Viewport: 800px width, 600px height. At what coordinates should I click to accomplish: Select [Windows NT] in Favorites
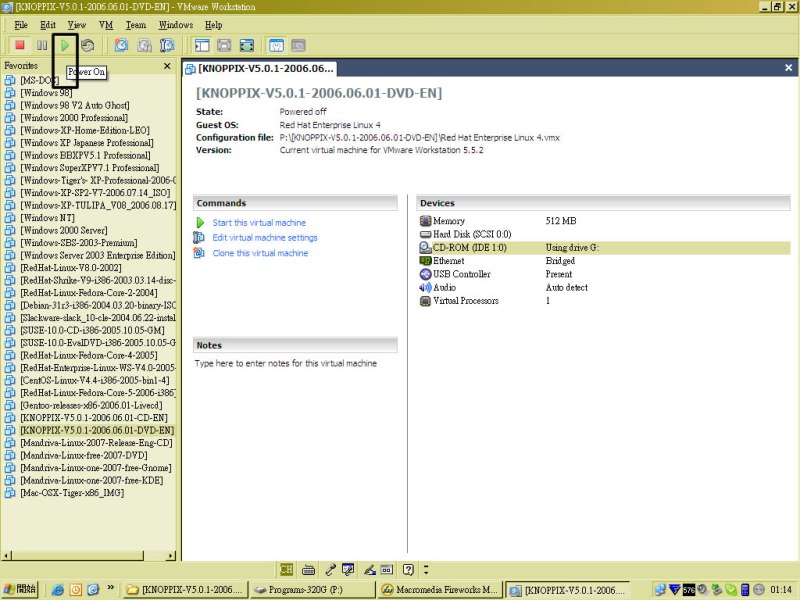pyautogui.click(x=47, y=217)
